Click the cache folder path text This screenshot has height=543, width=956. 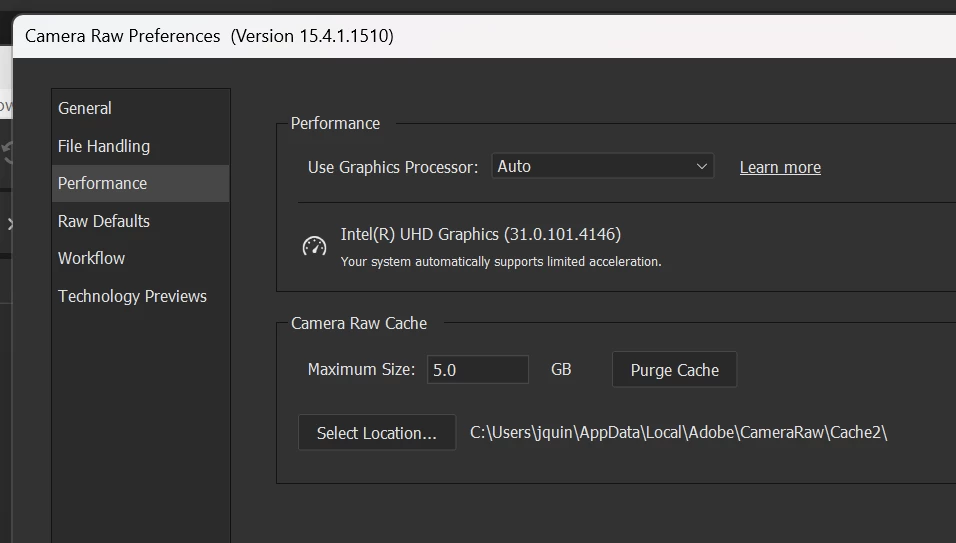679,433
